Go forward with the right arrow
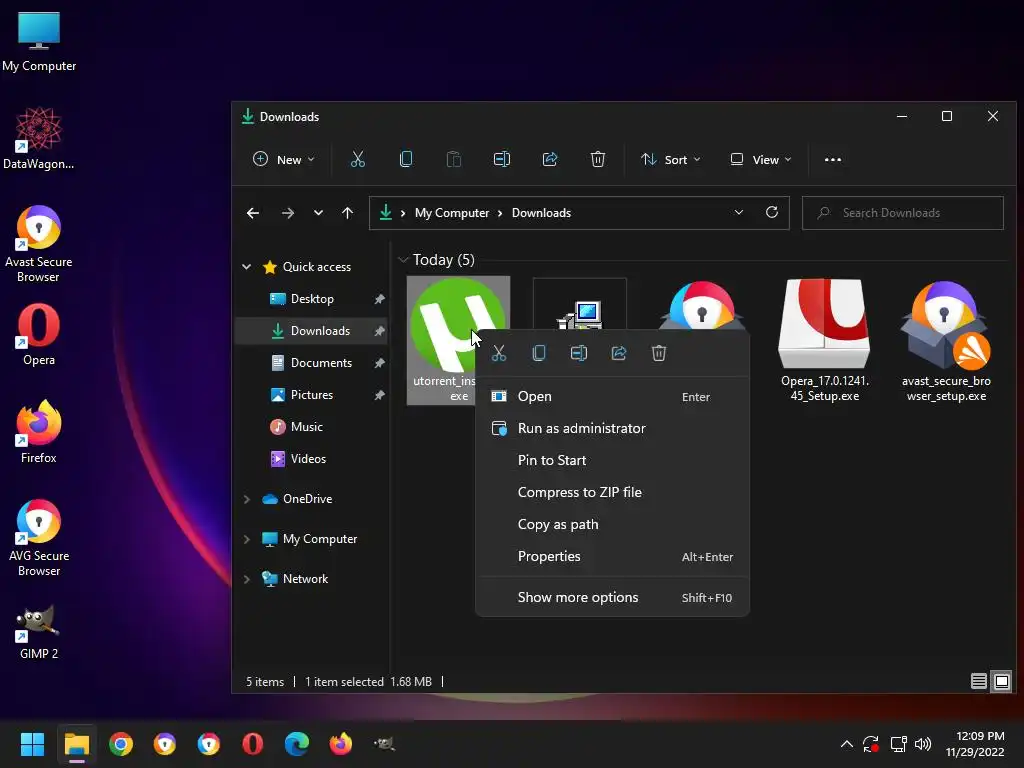Screen dimensions: 1024x768 click(x=287, y=213)
